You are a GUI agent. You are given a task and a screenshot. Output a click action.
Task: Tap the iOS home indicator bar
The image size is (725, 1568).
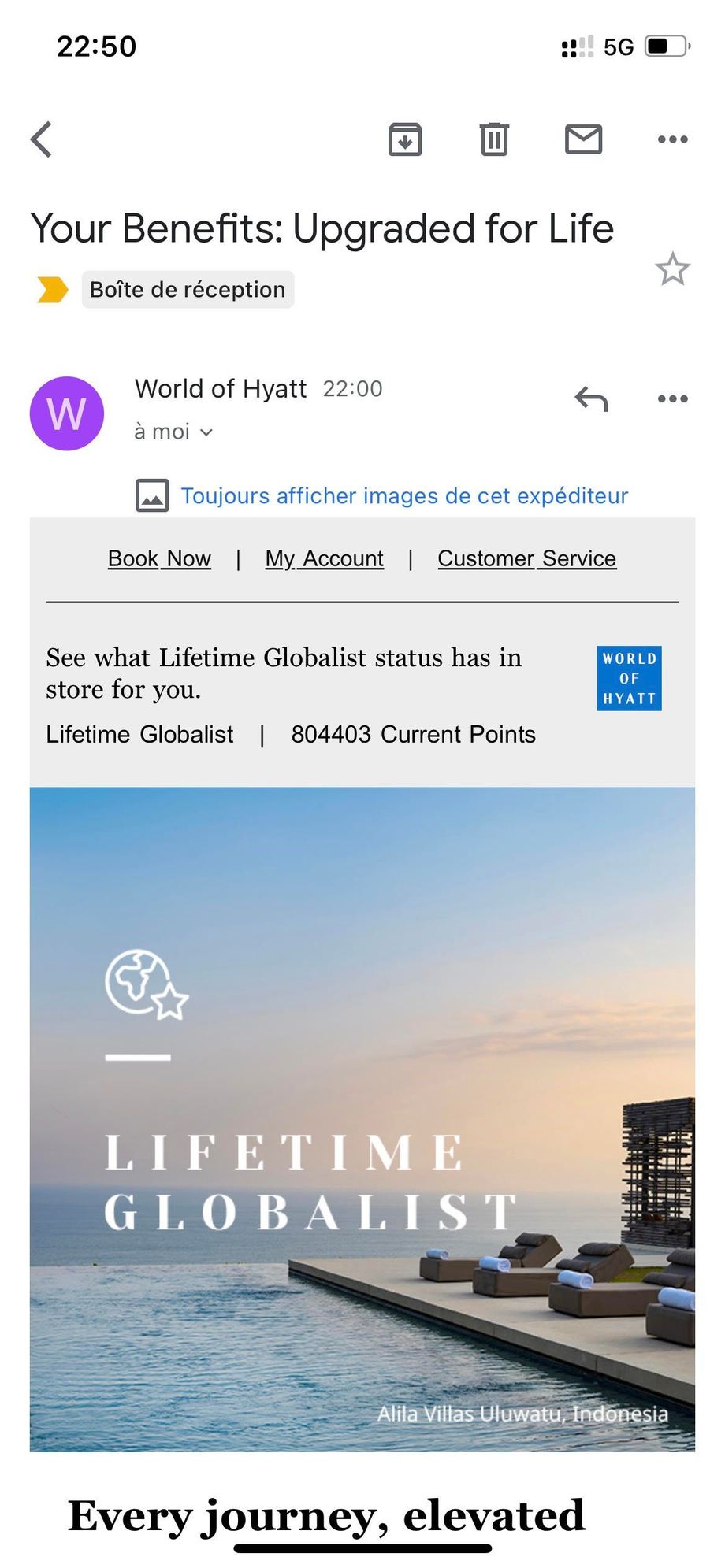[362, 1548]
